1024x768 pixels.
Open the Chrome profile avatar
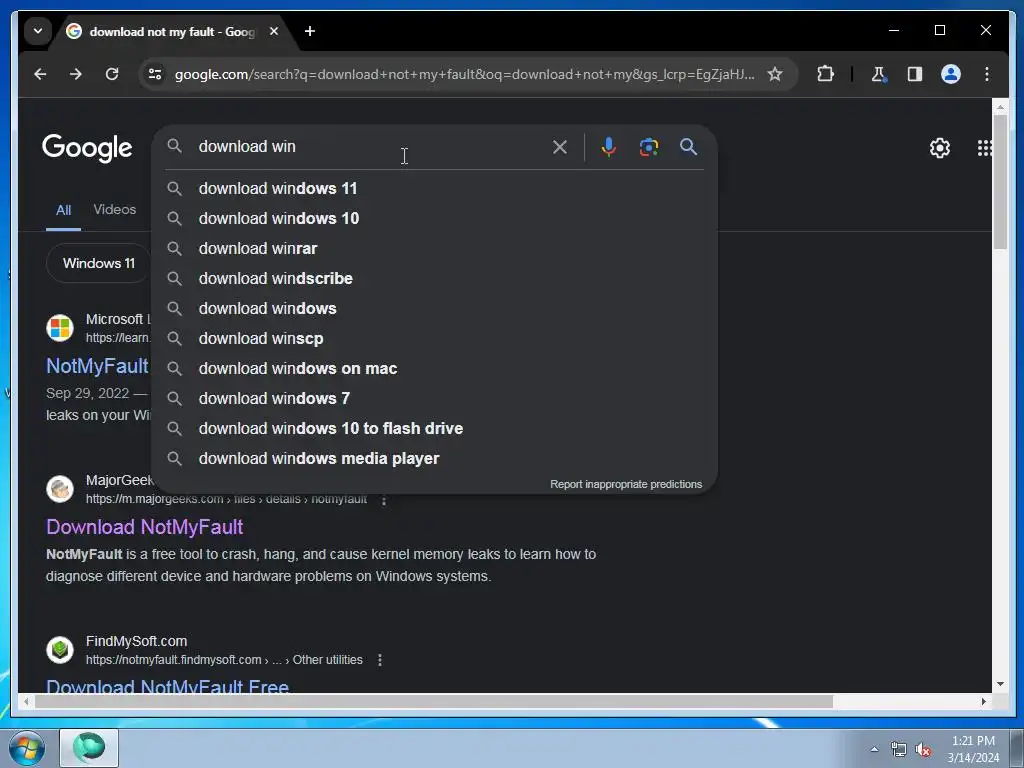coord(951,74)
